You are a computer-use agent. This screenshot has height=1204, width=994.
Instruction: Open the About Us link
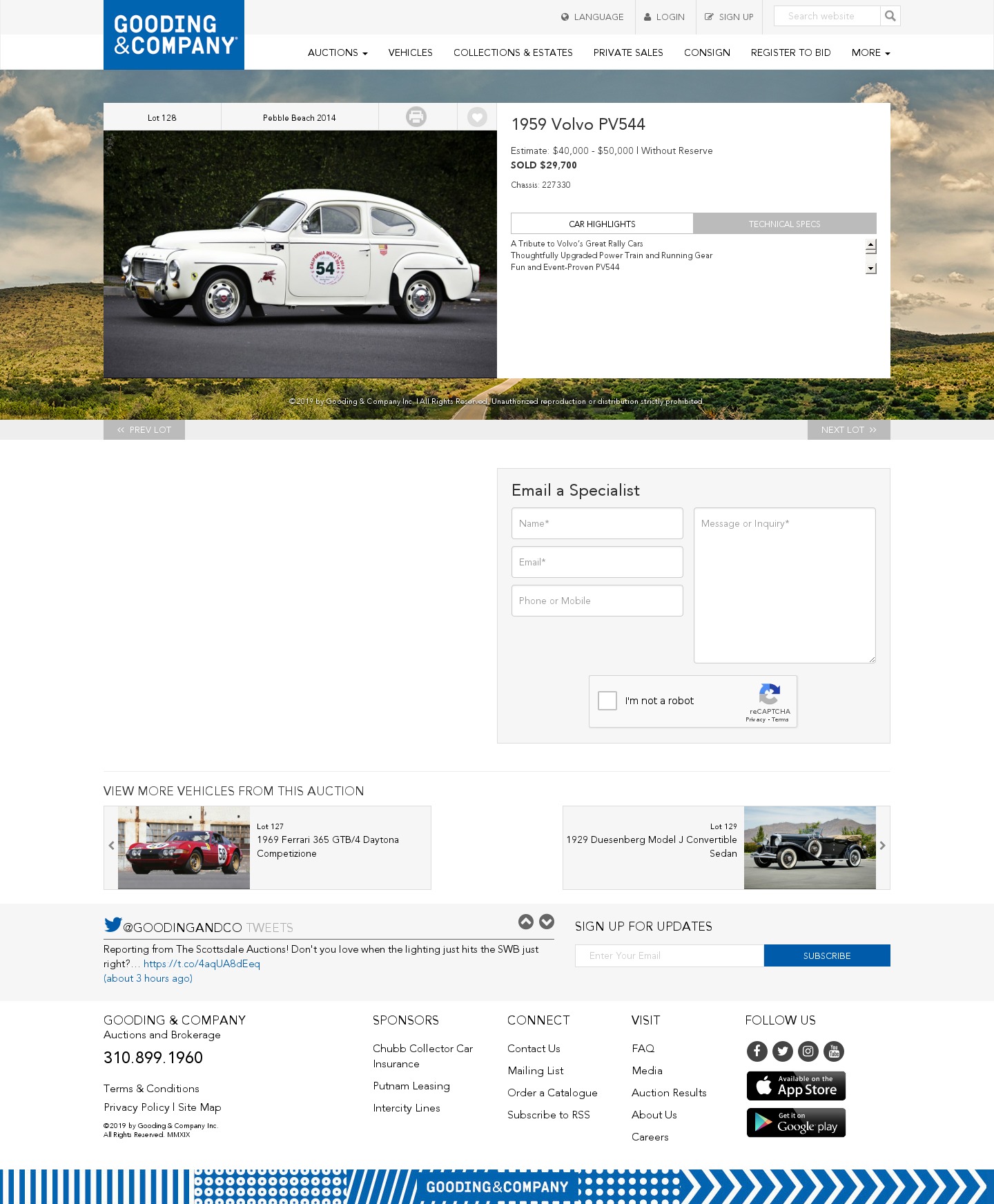pos(654,1115)
